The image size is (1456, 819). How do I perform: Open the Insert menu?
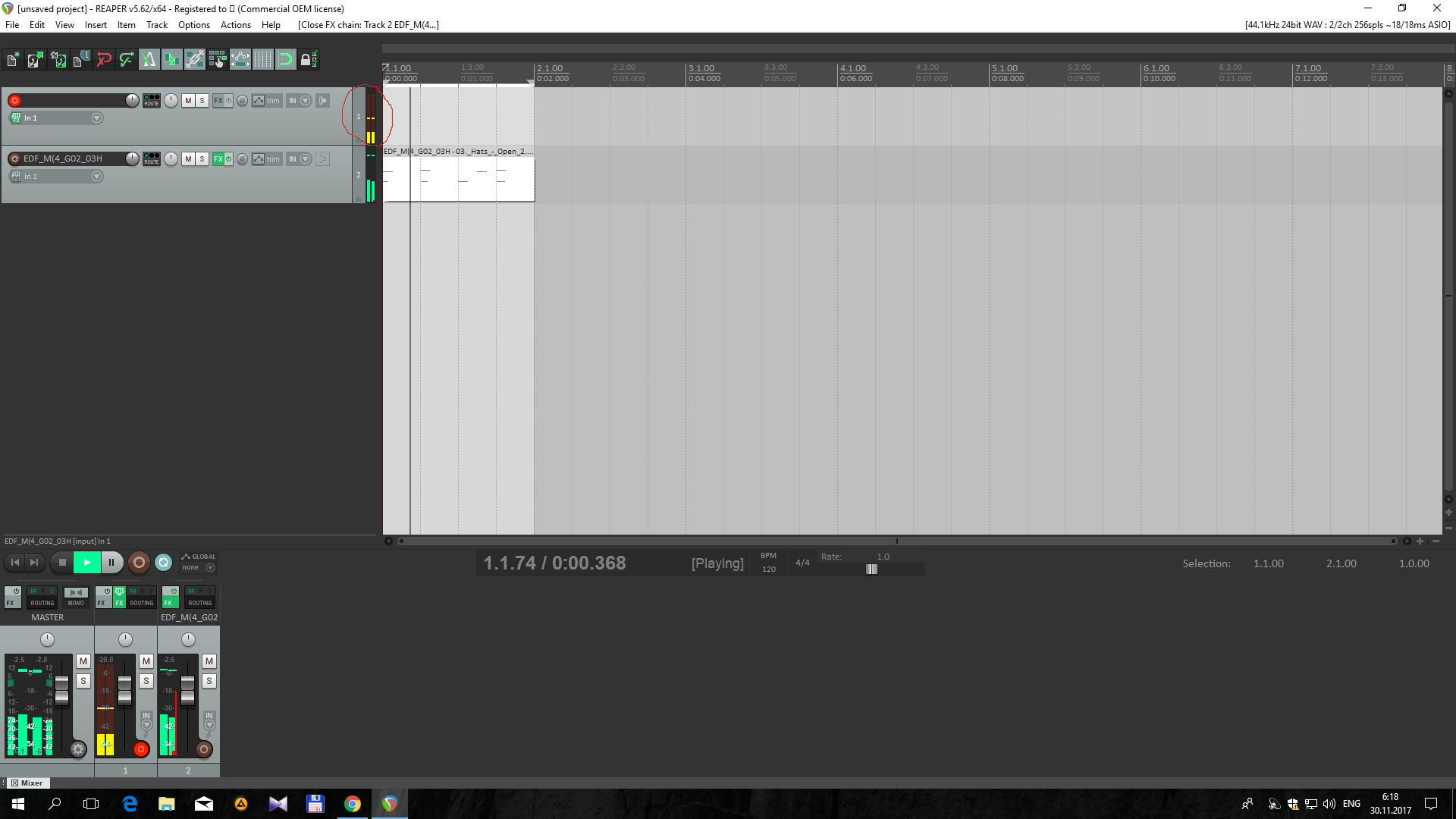pyautogui.click(x=96, y=25)
